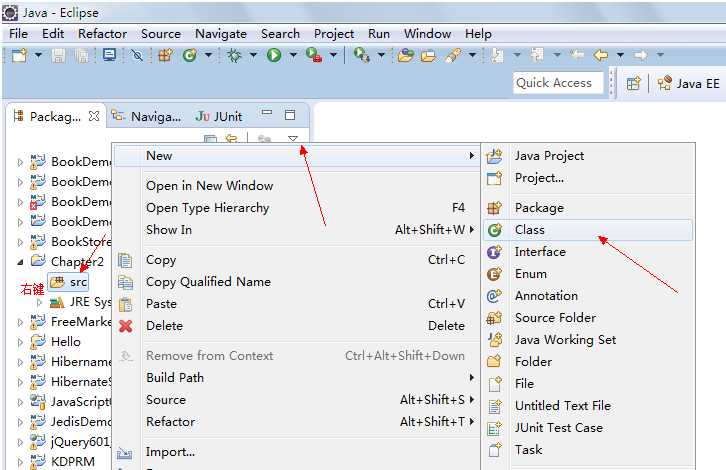Select Task in the New submenu
The height and width of the screenshot is (470, 726).
coord(588,450)
